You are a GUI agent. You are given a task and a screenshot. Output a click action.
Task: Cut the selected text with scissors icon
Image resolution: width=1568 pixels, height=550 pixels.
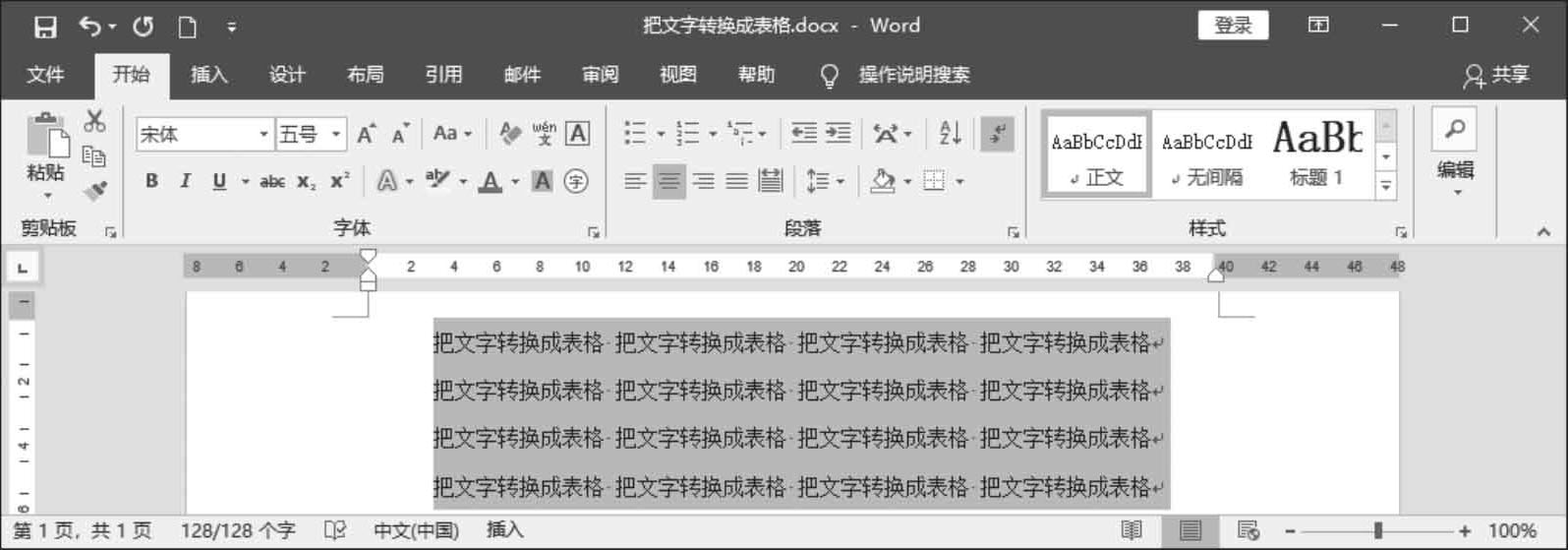[94, 122]
